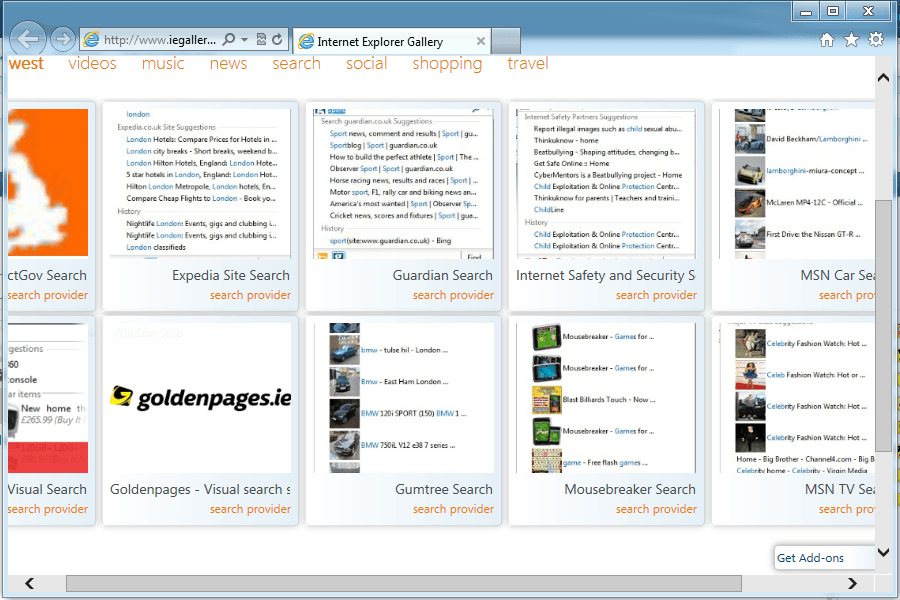Viewport: 900px width, 600px height.
Task: Open the shopping category
Action: [x=447, y=64]
